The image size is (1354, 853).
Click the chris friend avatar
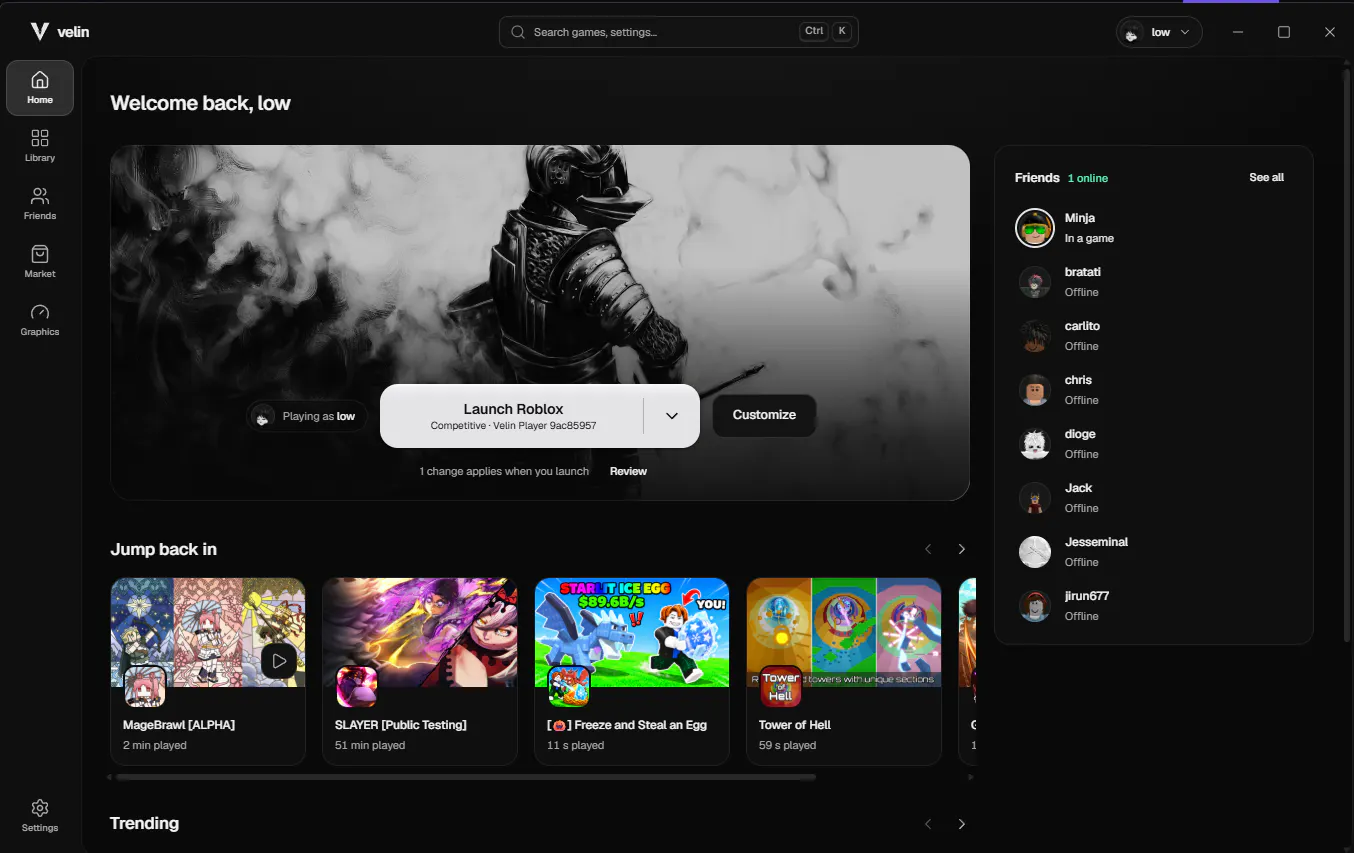click(x=1035, y=390)
